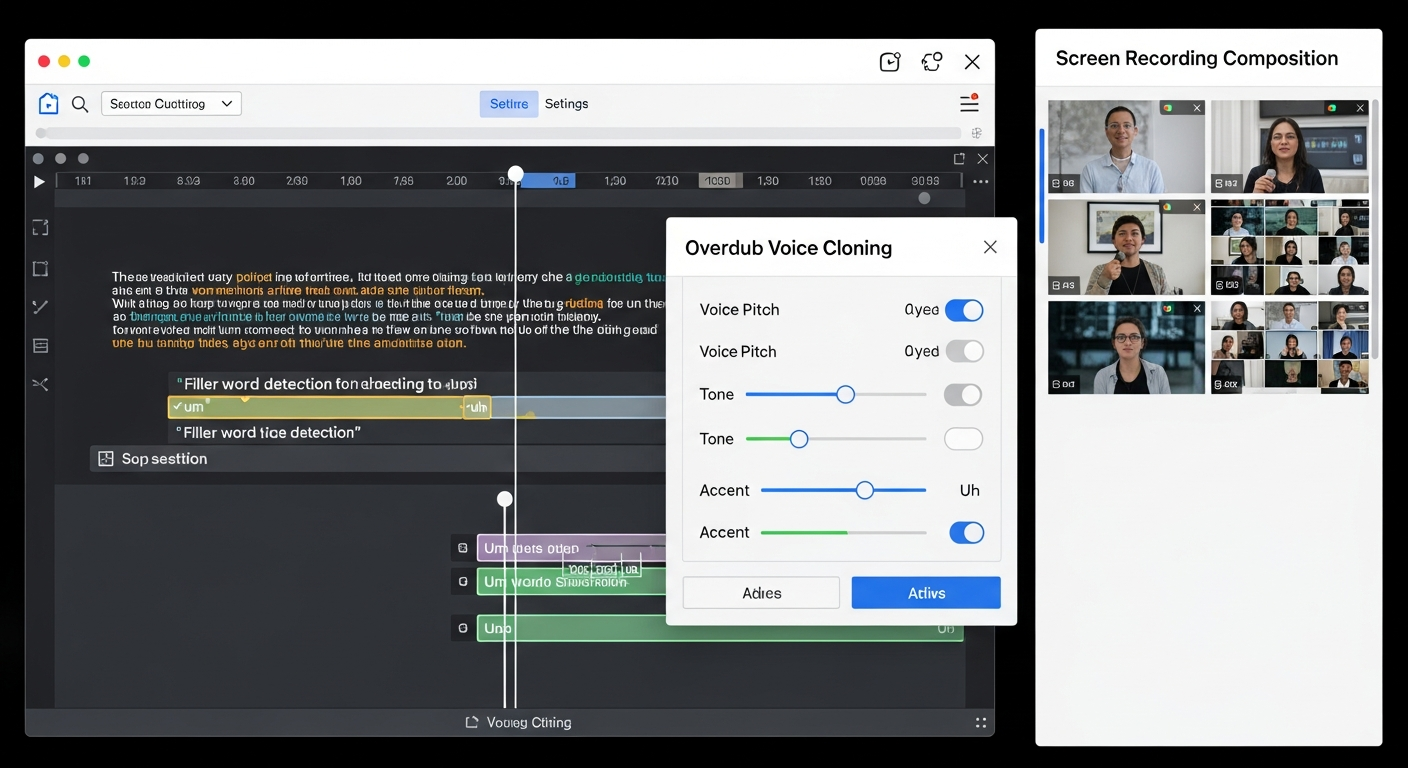Close the Overdub Voice Cloning dialog

click(990, 247)
